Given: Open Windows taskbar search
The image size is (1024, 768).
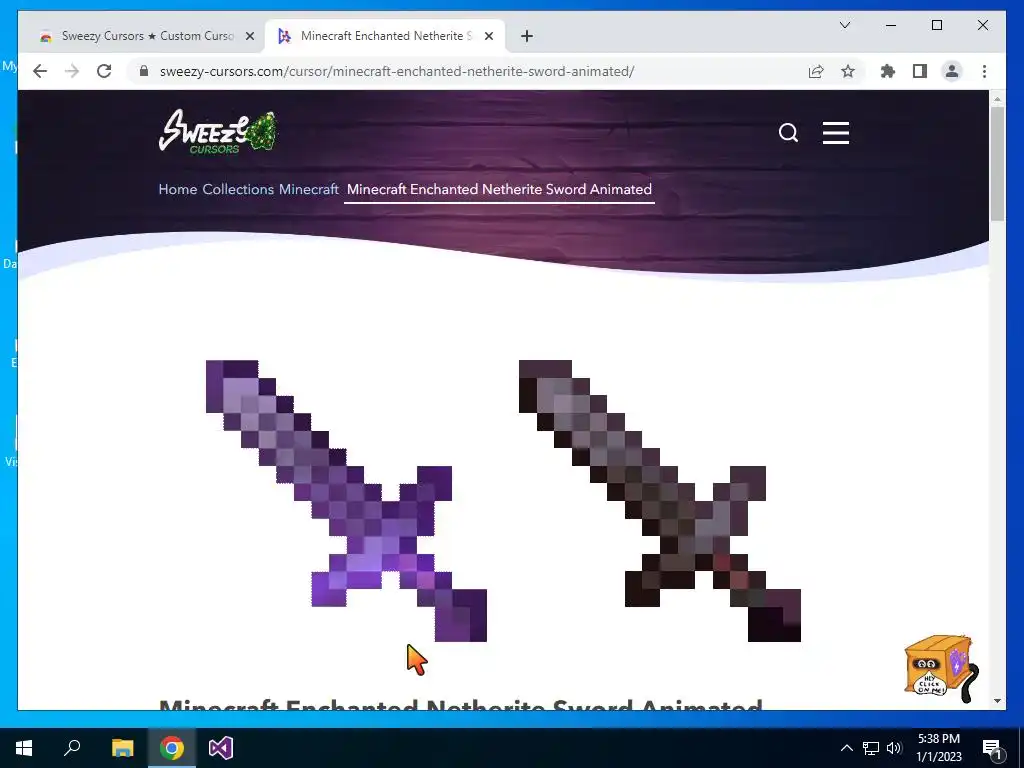Looking at the screenshot, I should [72, 748].
